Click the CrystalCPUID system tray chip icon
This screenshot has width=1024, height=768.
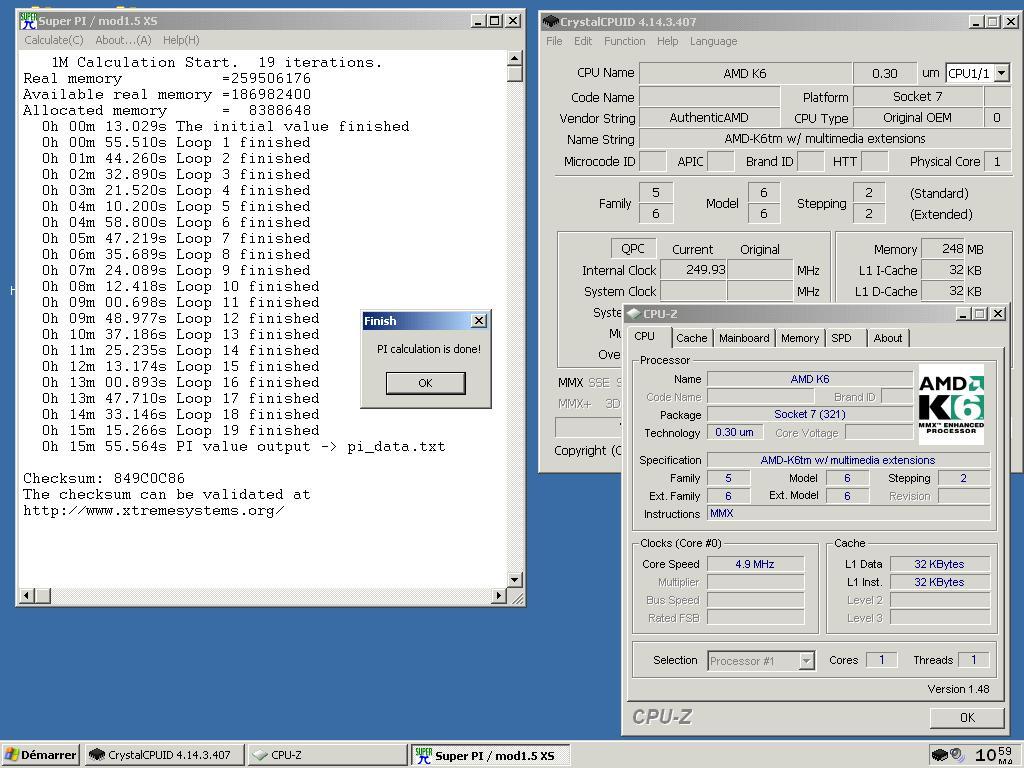[939, 755]
